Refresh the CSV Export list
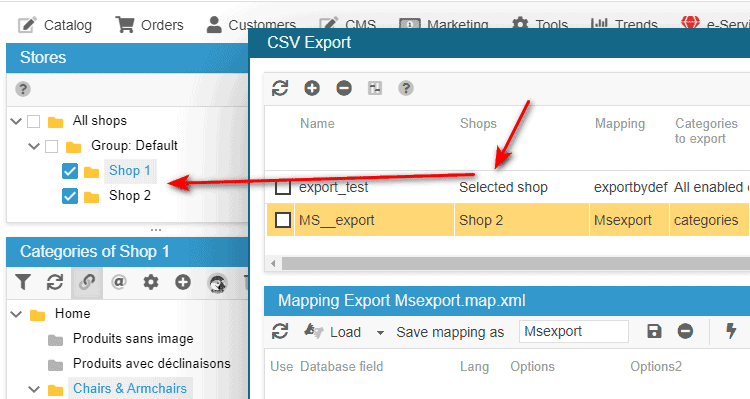The image size is (750, 399). point(280,89)
